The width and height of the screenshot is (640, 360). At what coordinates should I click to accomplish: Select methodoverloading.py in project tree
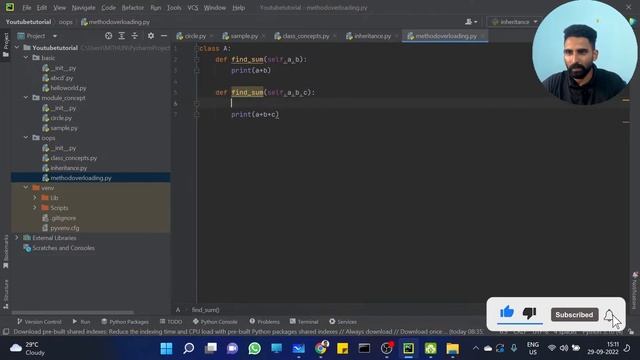click(x=76, y=178)
